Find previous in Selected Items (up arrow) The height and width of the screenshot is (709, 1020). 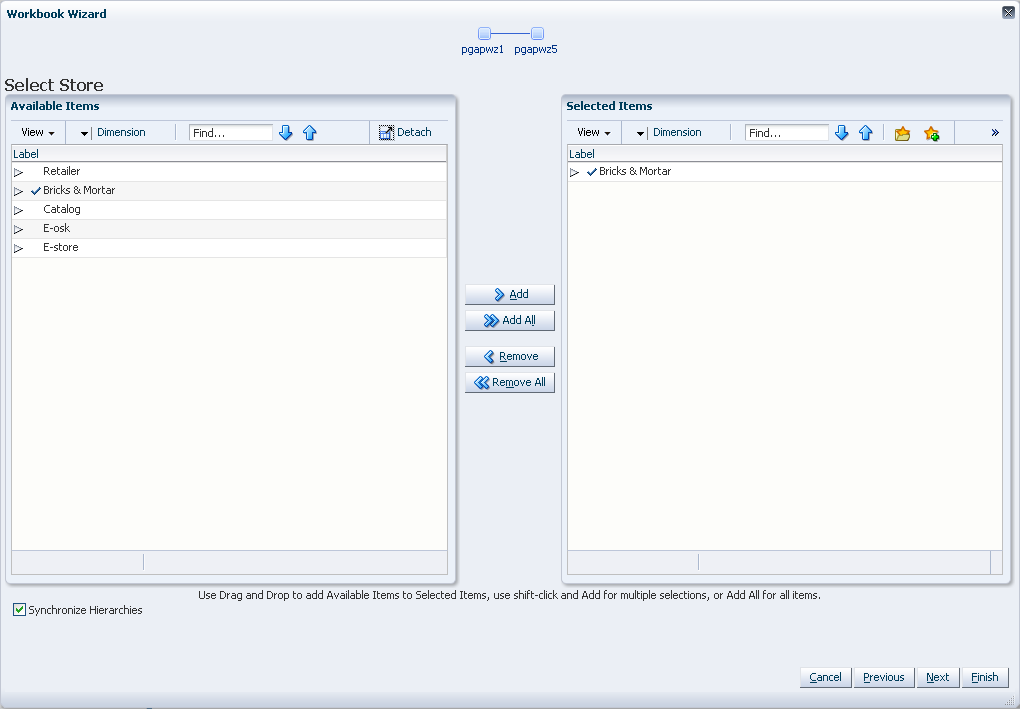tap(866, 133)
